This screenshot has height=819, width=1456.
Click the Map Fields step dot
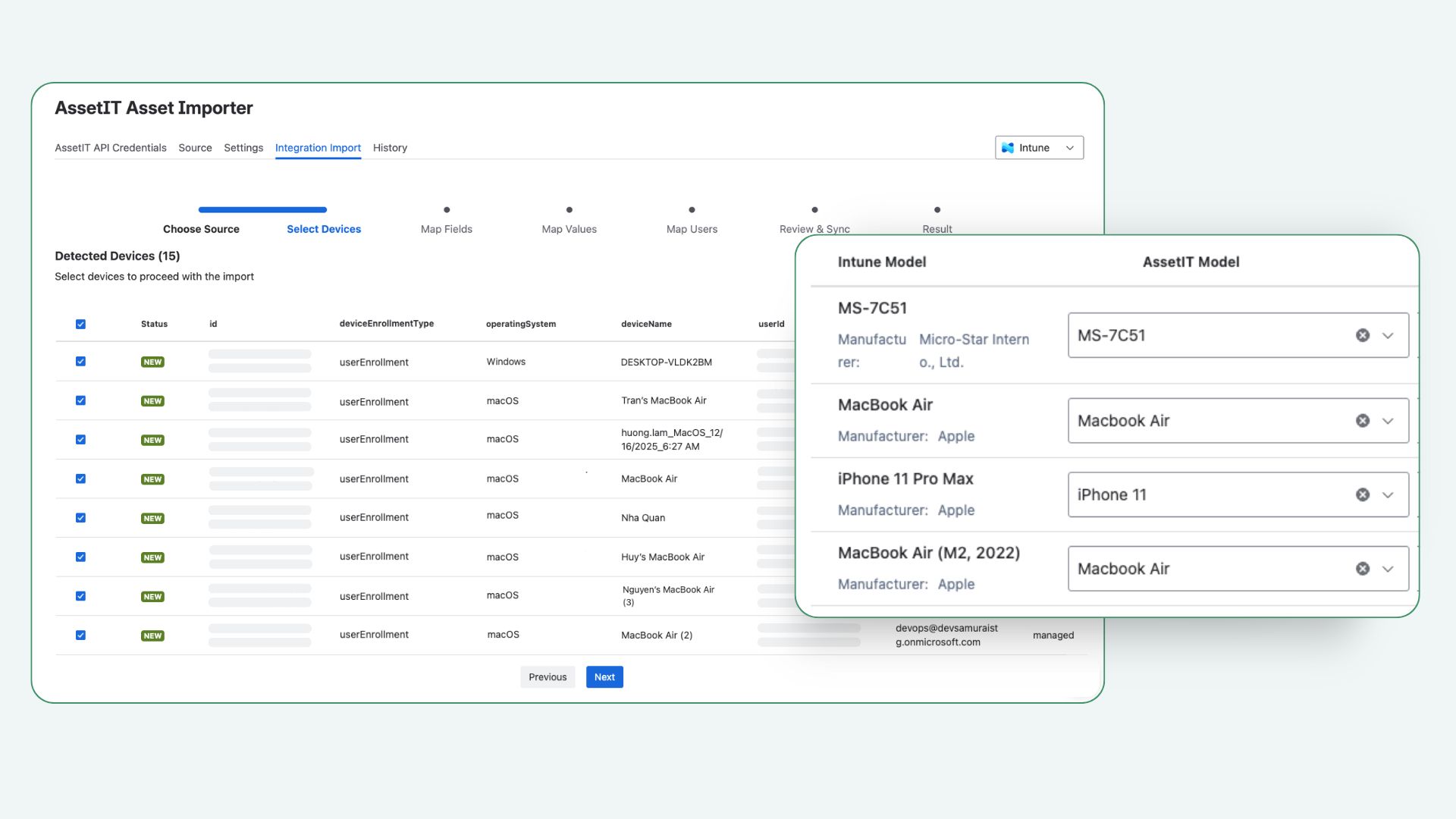(447, 209)
